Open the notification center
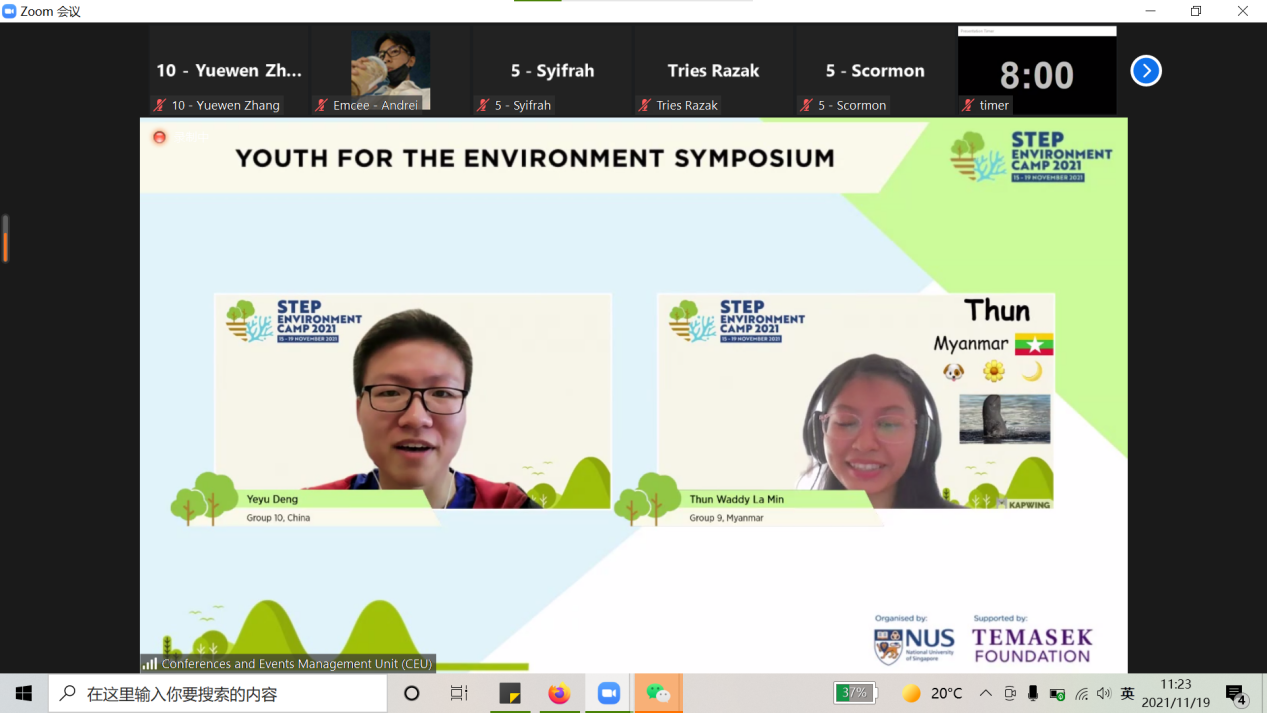Viewport: 1267px width, 713px height. 1236,694
